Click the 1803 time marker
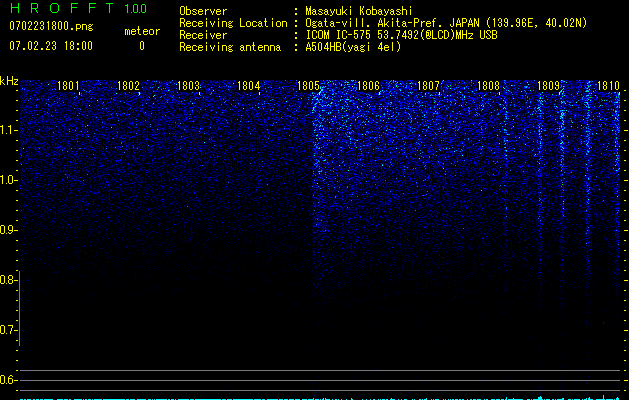 [x=188, y=86]
